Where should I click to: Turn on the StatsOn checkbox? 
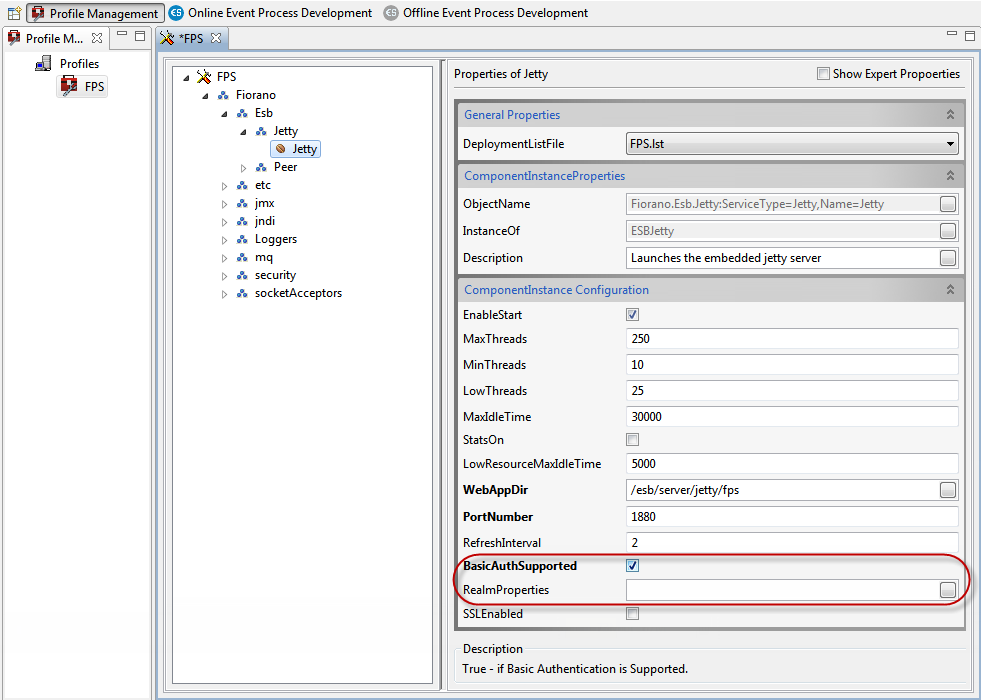(x=632, y=440)
